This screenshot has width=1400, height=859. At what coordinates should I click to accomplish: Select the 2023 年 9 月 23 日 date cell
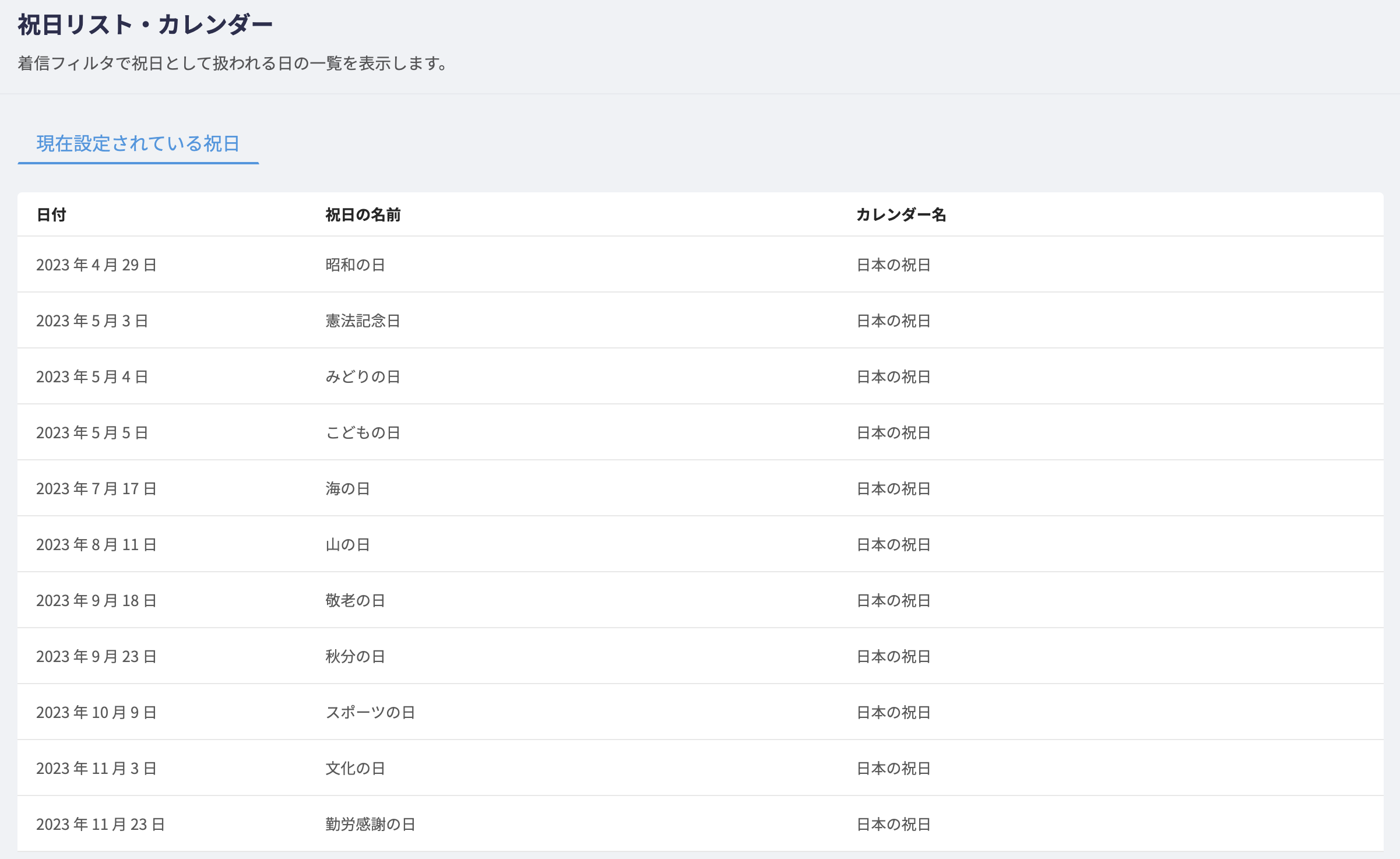96,656
